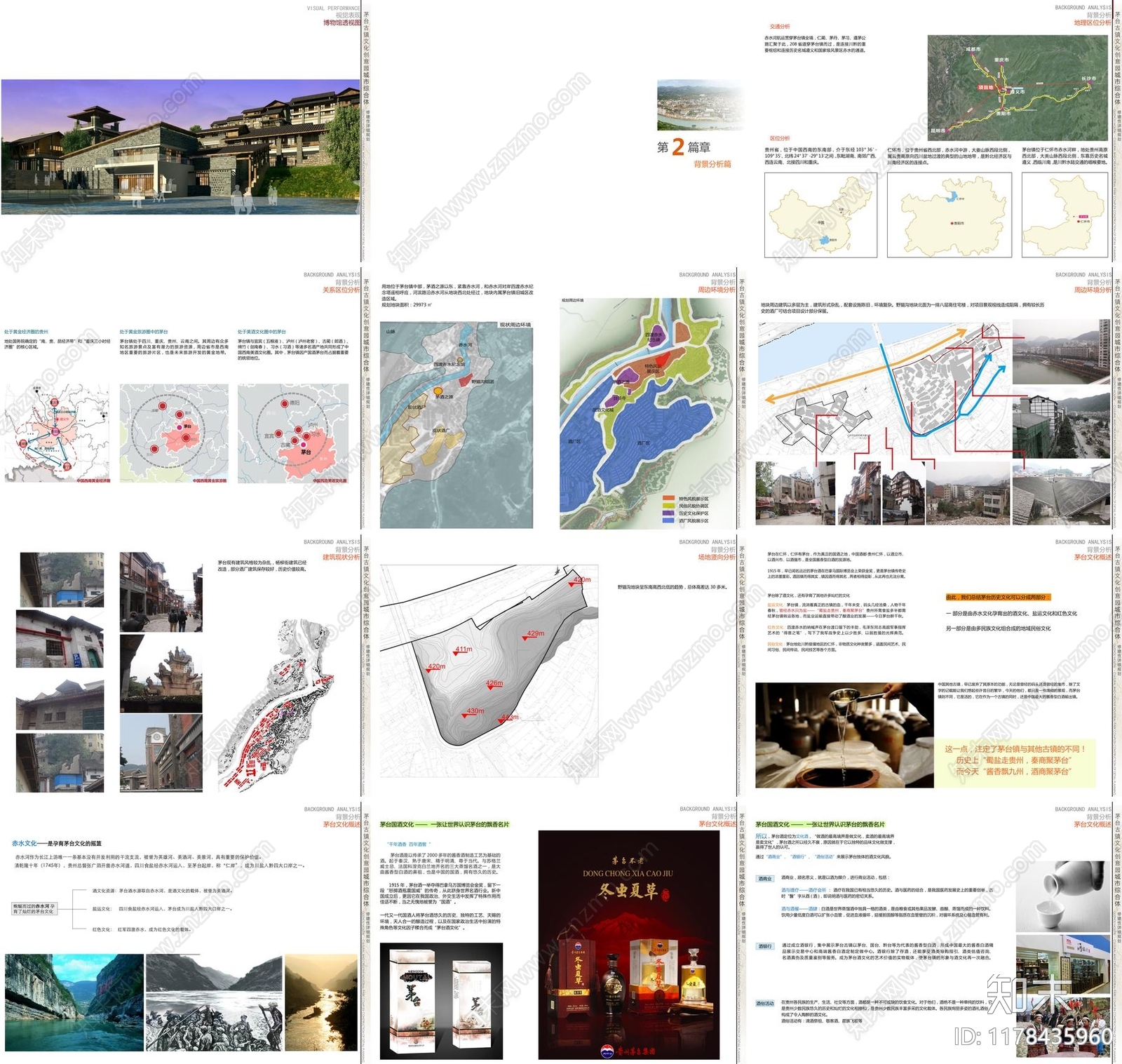Select the 'VISUAL PERFORMANCE' header text
Screen dimensions: 1122x1064
tap(333, 8)
